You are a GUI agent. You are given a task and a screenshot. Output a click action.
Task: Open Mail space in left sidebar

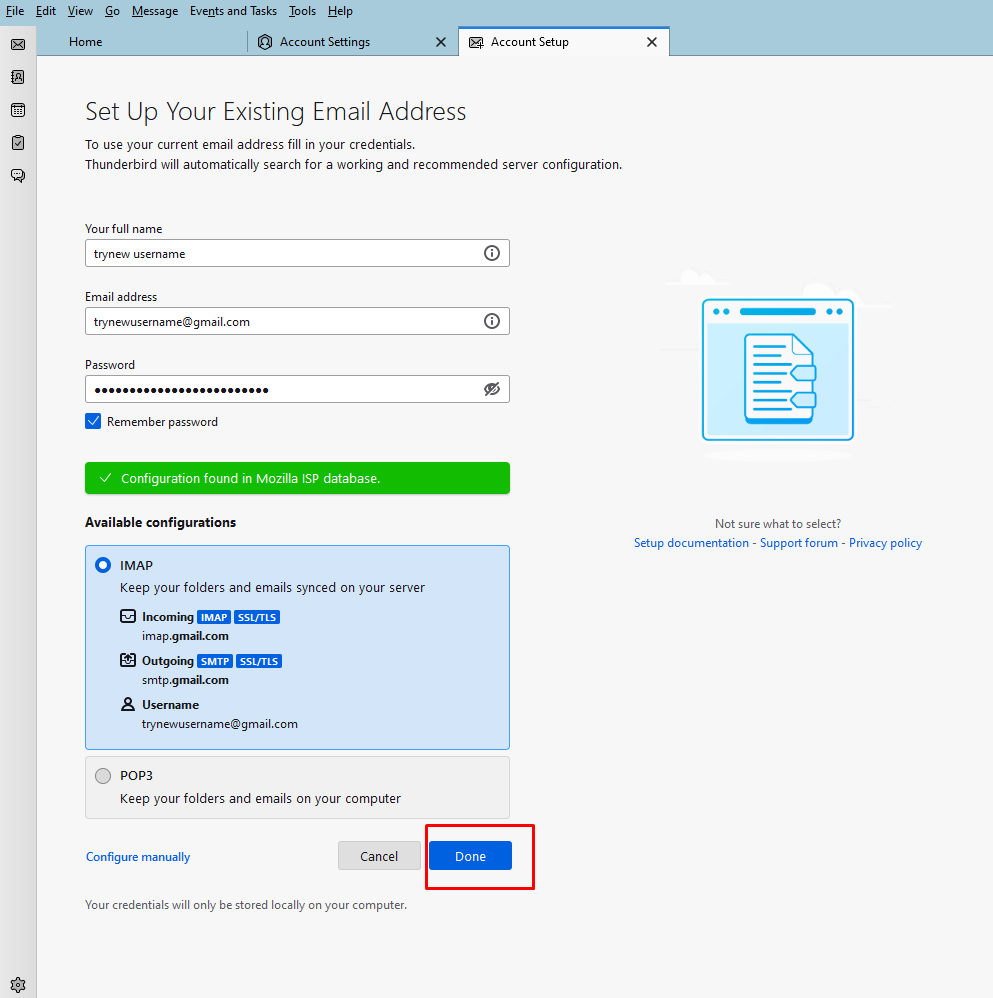(18, 44)
